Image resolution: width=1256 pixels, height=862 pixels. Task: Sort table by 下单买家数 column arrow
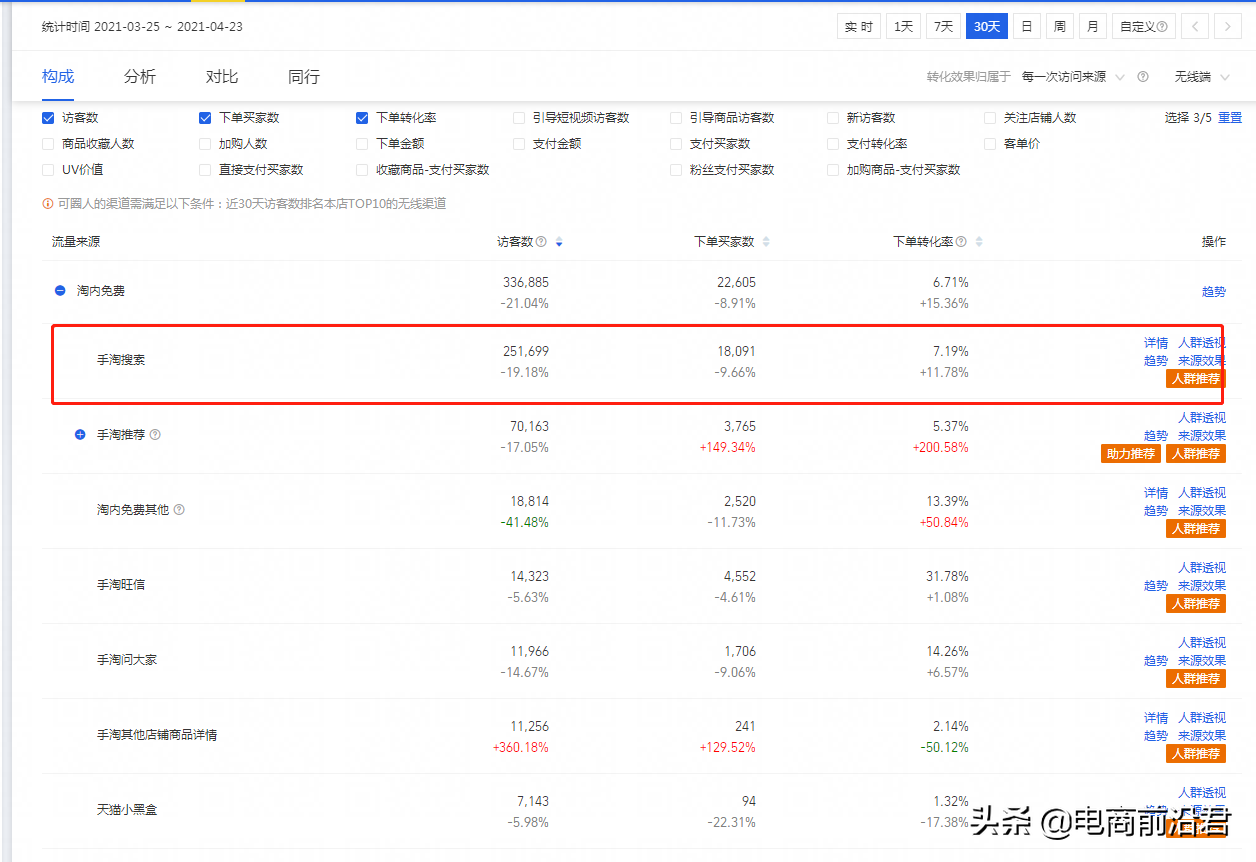pos(766,242)
